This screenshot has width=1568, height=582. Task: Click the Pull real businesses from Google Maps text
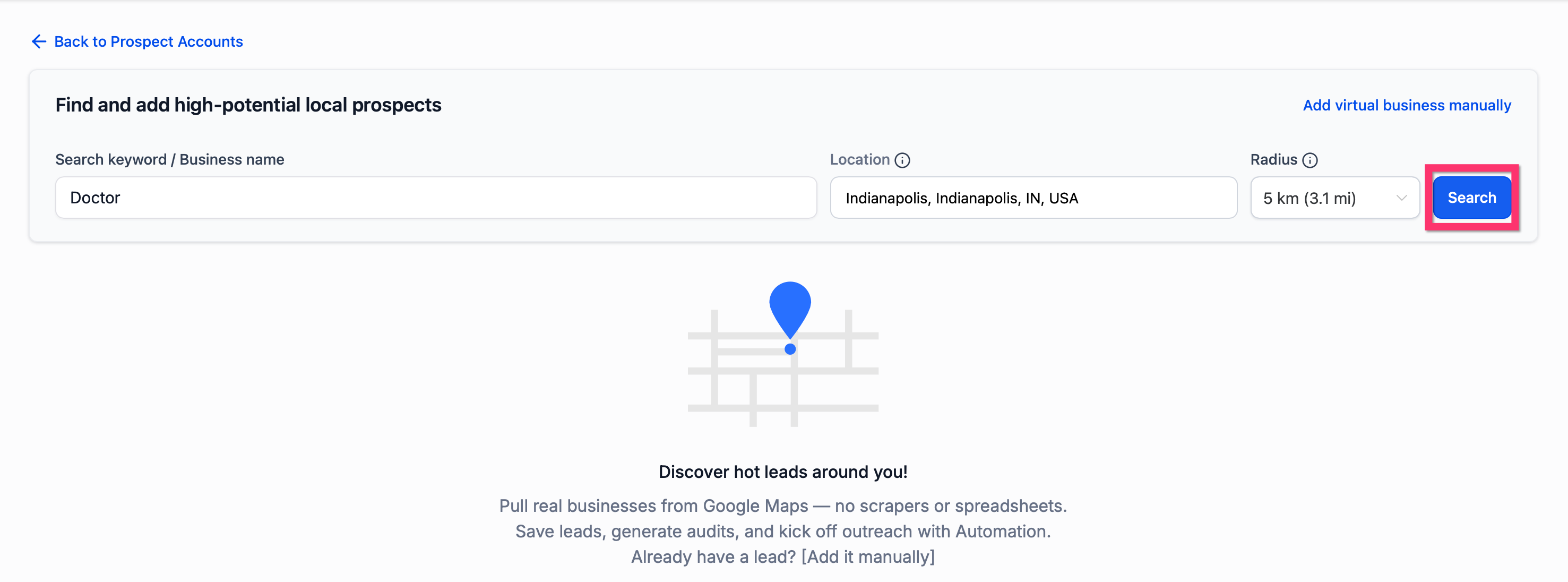pos(783,506)
